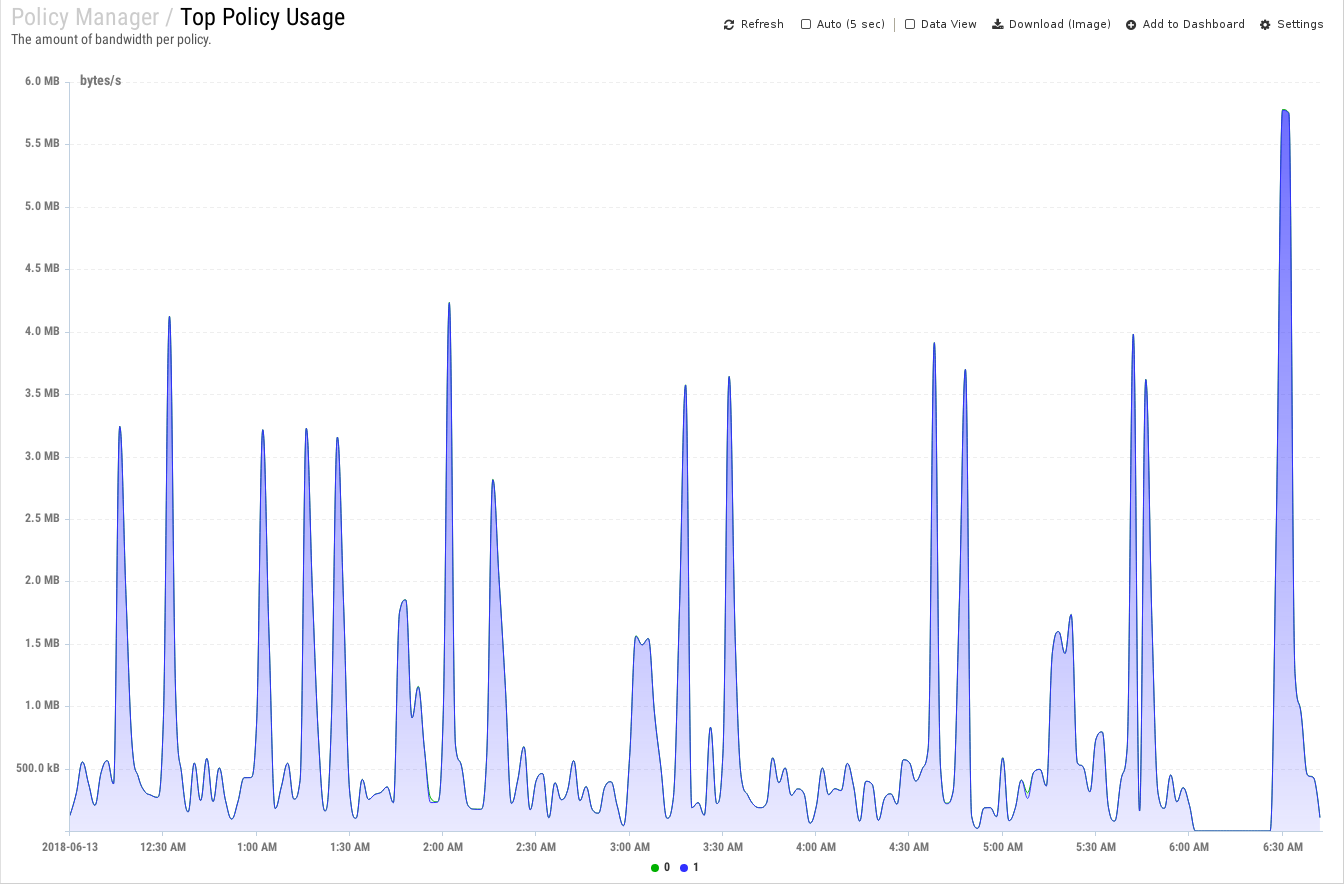The height and width of the screenshot is (884, 1344).
Task: Click the Refresh circular arrows icon
Action: point(729,24)
